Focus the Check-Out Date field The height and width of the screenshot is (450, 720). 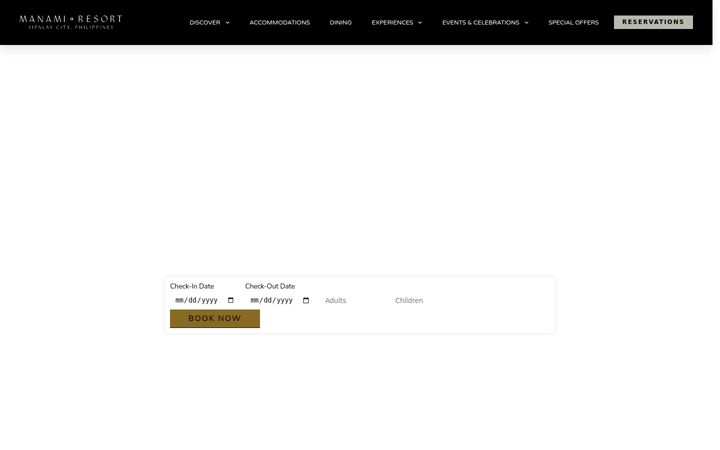[280, 300]
